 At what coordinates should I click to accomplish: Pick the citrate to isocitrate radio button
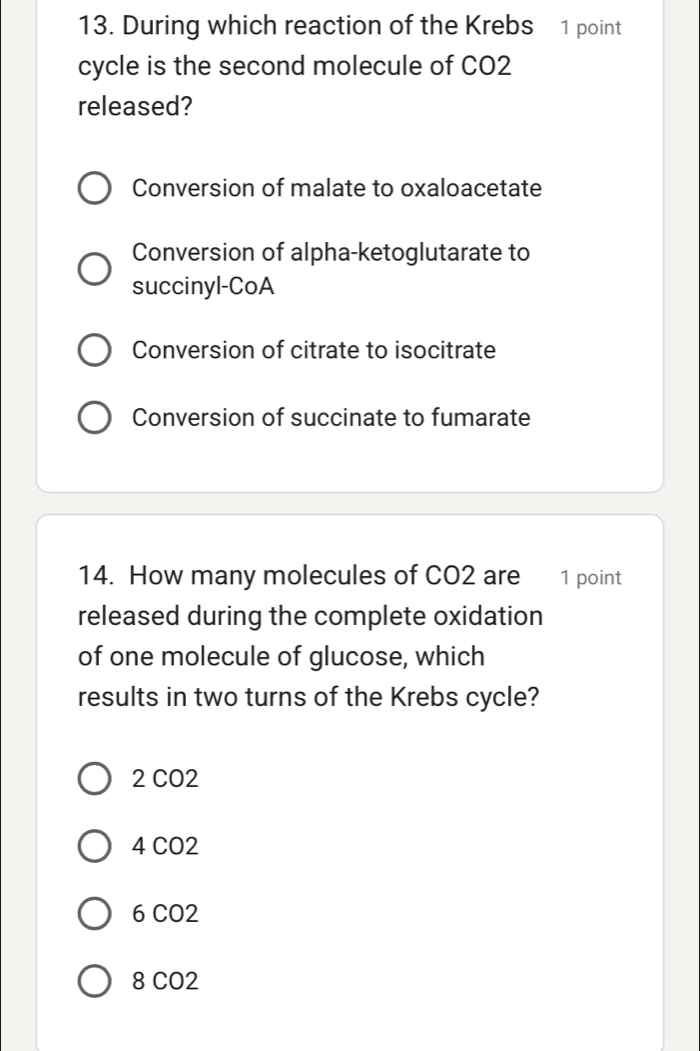(x=95, y=351)
